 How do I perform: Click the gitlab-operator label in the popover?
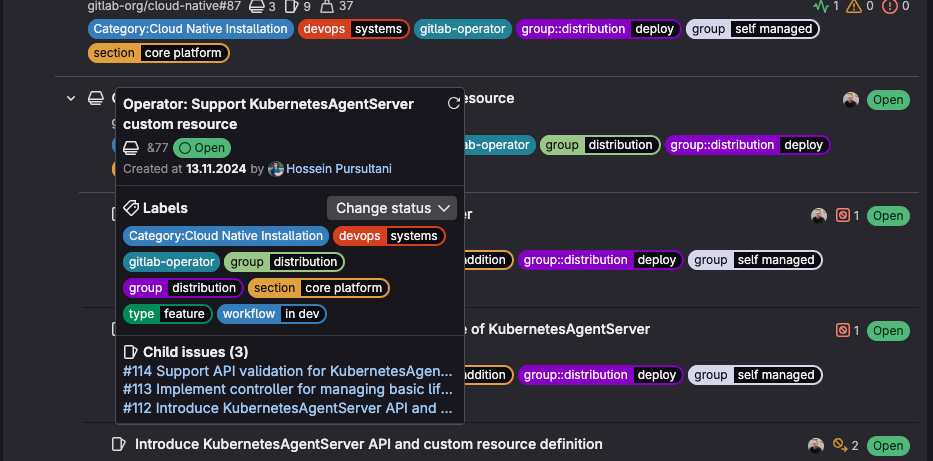point(171,262)
